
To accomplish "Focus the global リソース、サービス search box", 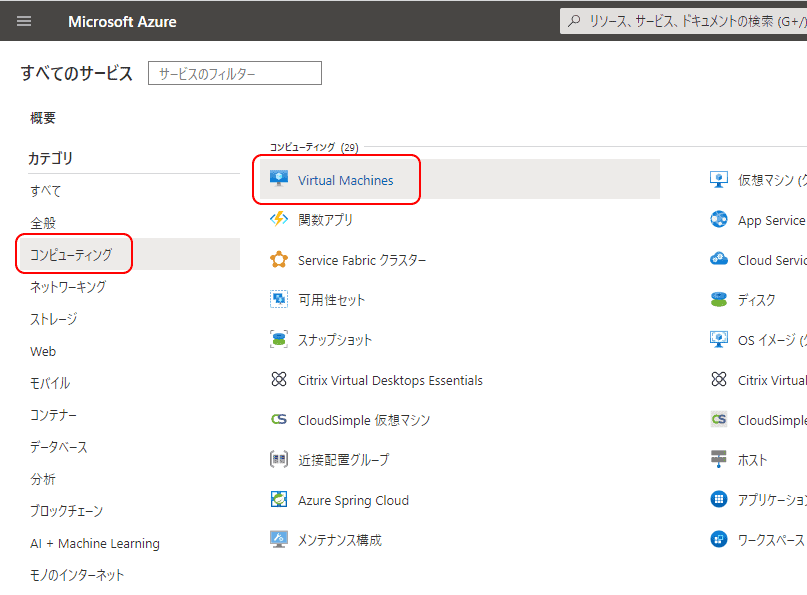I will (x=683, y=21).
